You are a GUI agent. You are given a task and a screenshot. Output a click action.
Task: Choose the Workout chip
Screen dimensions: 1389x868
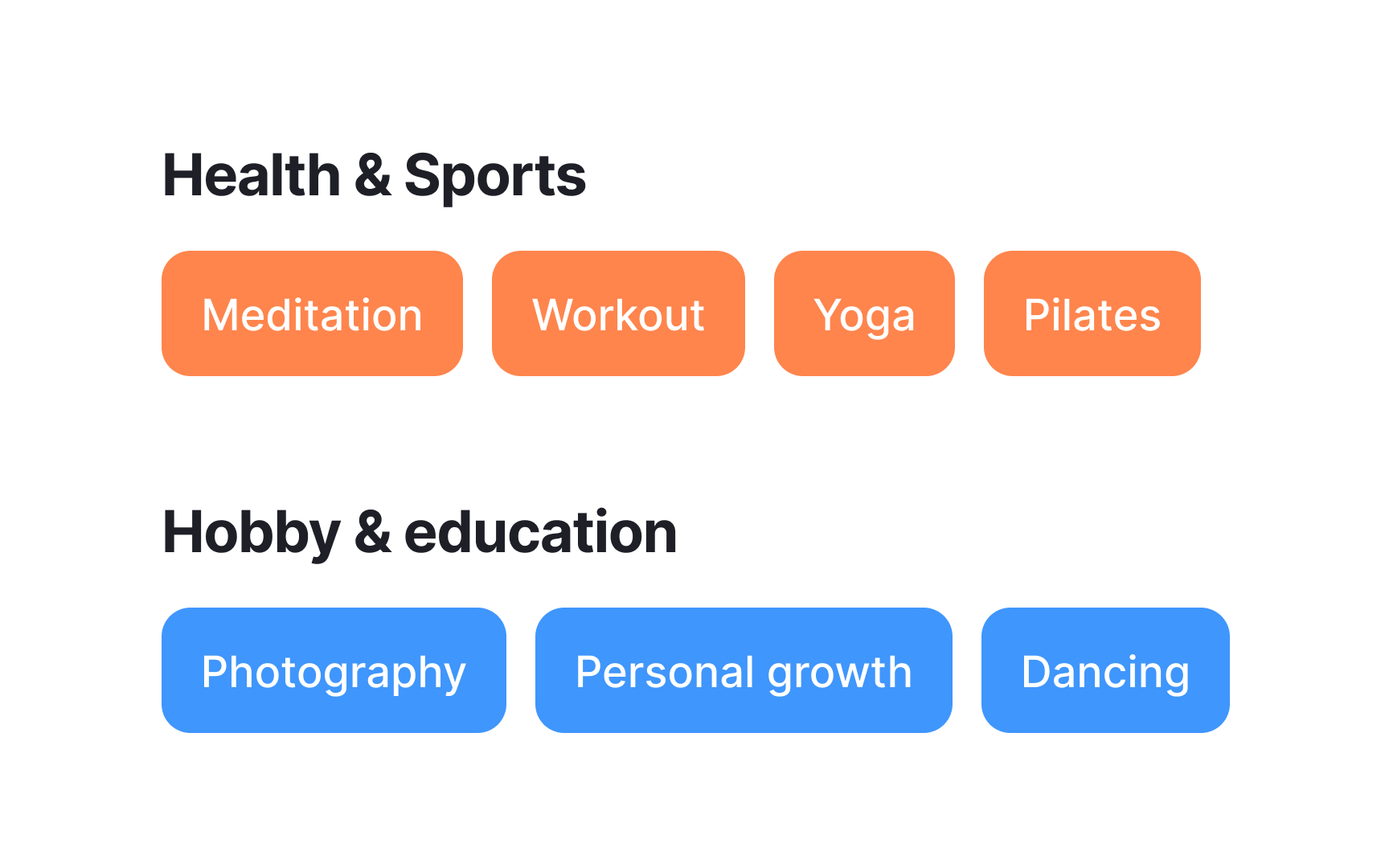[618, 313]
